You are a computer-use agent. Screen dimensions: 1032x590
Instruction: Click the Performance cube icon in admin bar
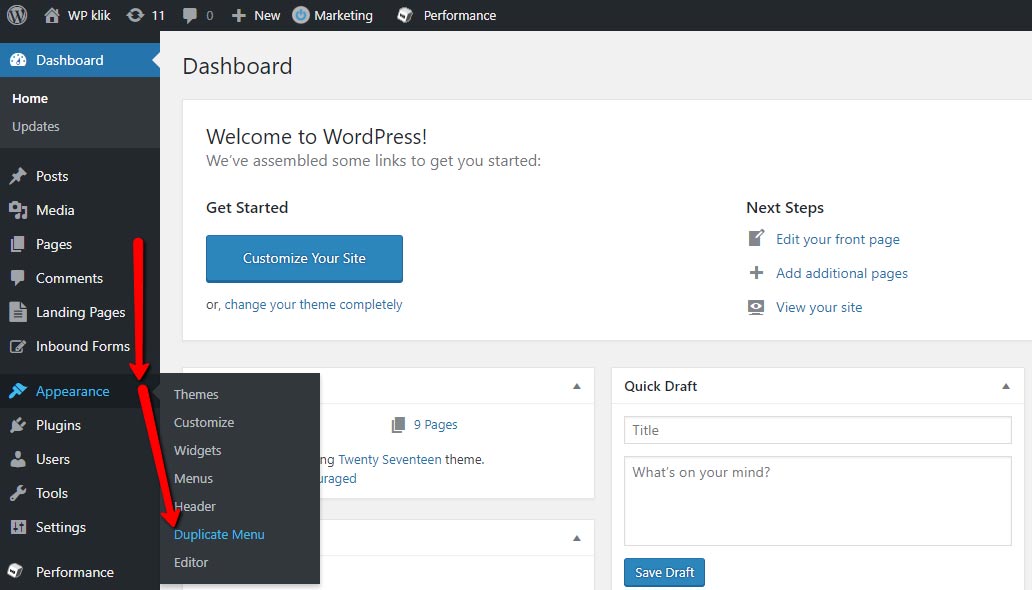(x=405, y=15)
